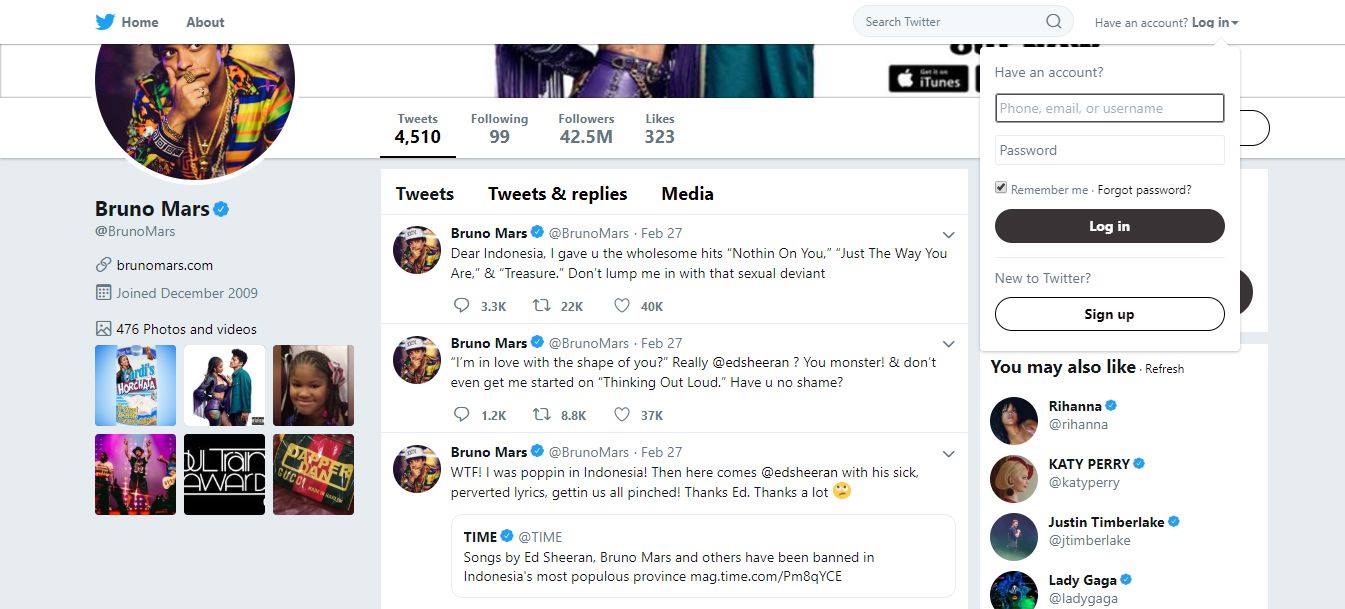Click the search magnifier icon

coord(1054,22)
